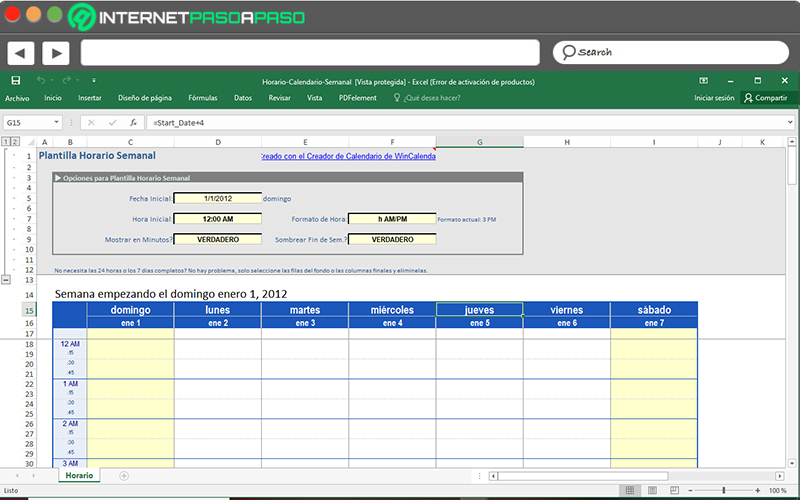Open the PDFelement ribbon tab
The width and height of the screenshot is (800, 500).
click(x=358, y=98)
